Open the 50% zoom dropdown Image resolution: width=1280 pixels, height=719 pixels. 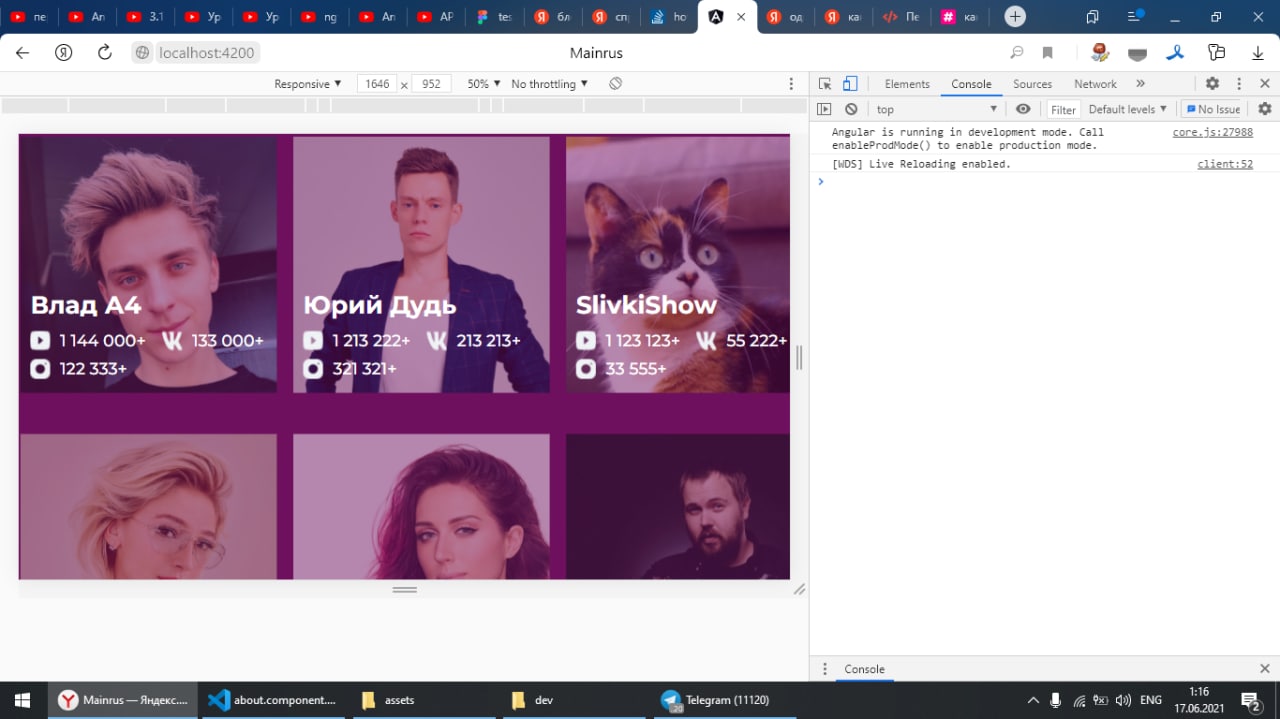point(484,84)
